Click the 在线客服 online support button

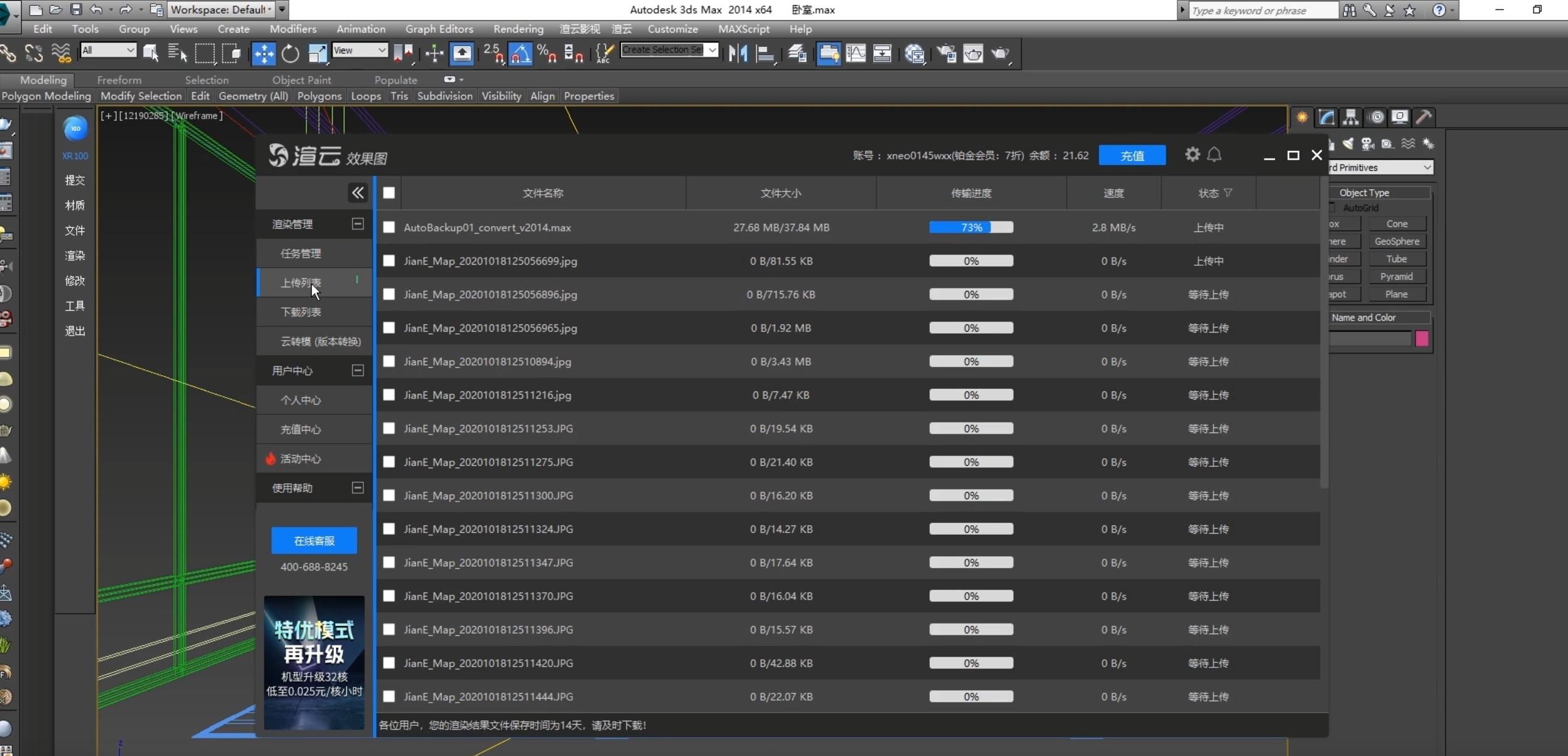pos(314,540)
